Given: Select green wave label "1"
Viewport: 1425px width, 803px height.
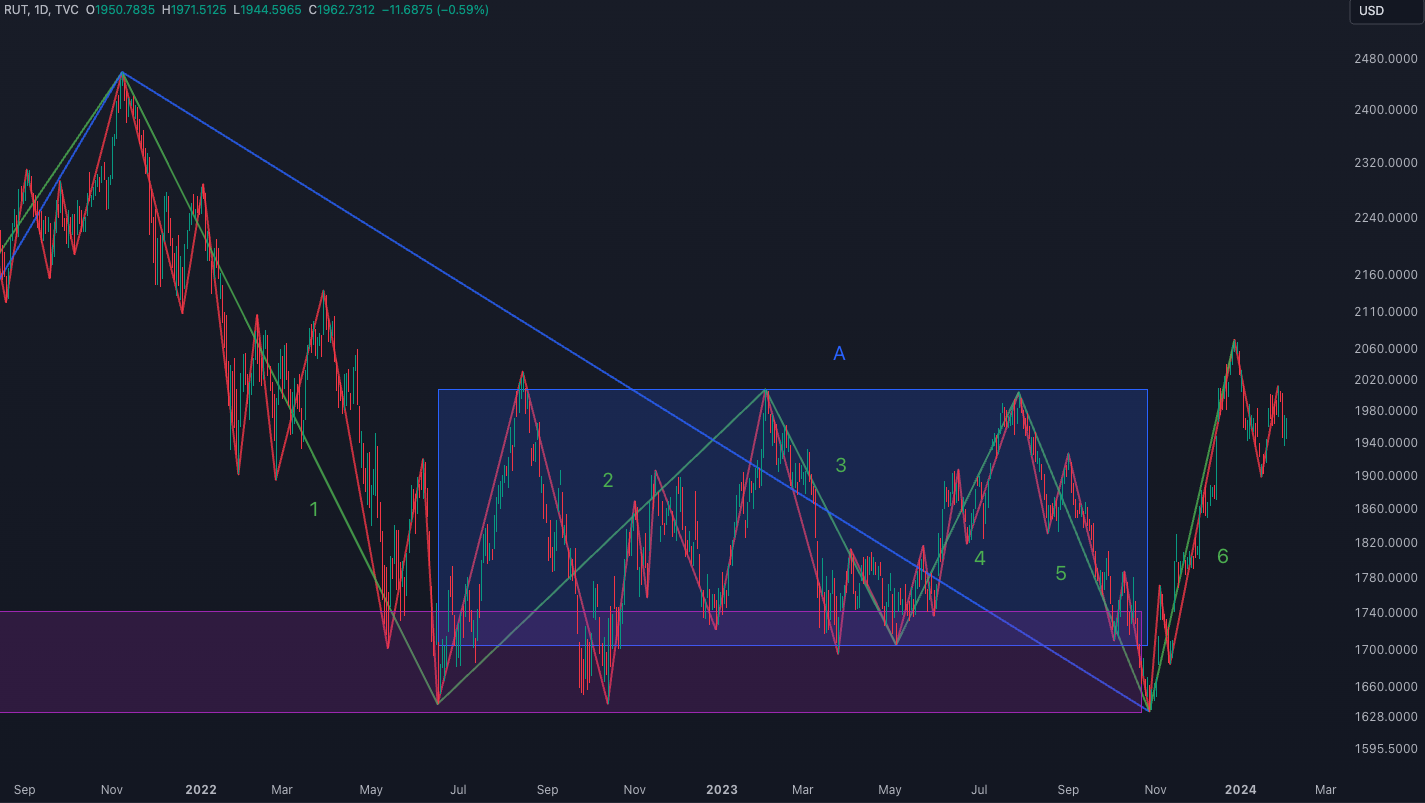Looking at the screenshot, I should tap(314, 509).
